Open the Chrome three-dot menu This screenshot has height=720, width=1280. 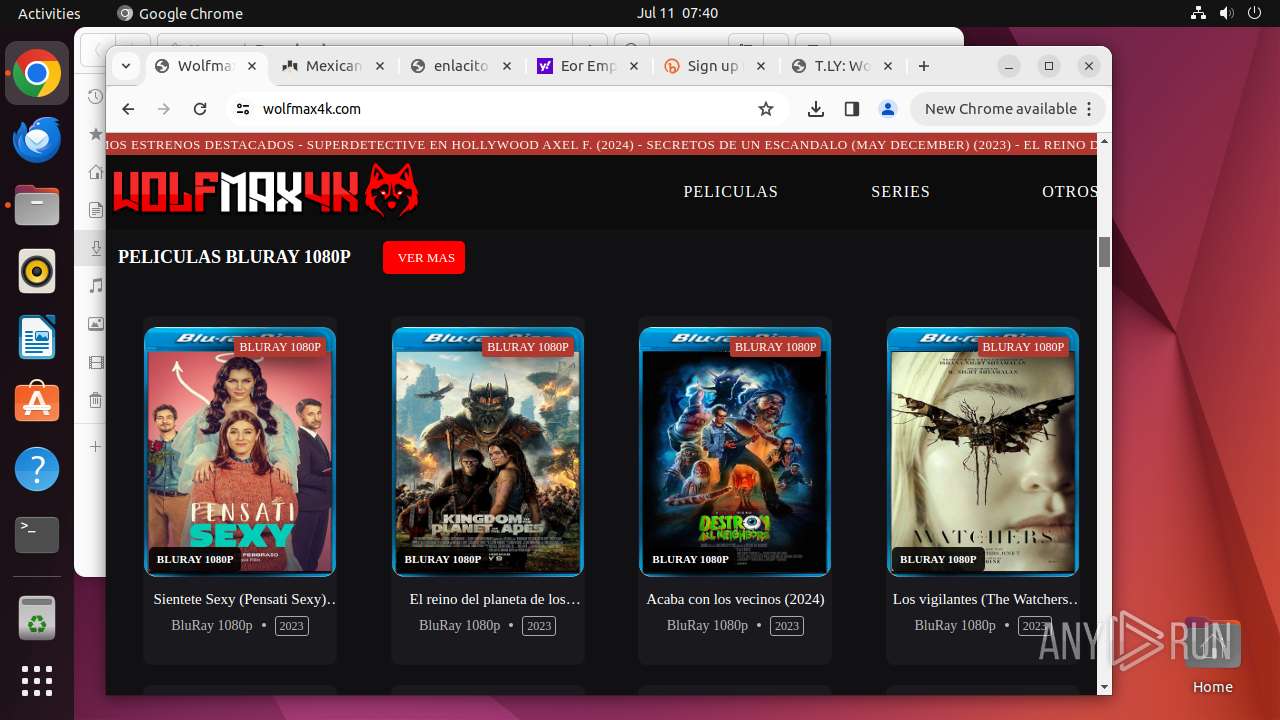point(1089,109)
